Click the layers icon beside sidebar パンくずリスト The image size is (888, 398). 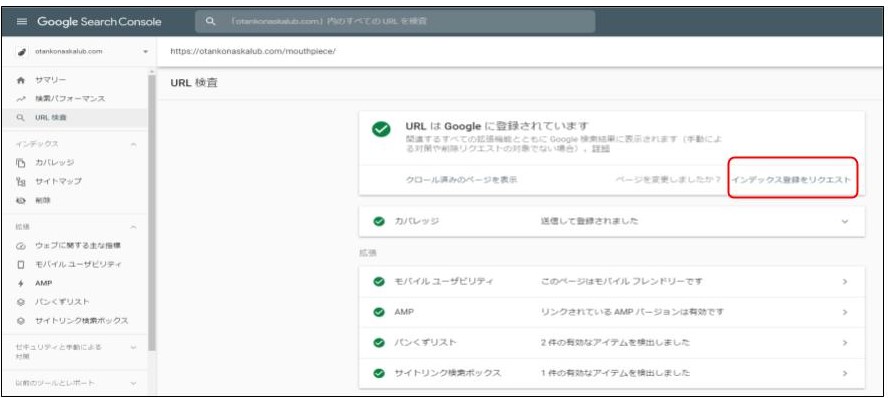tap(21, 302)
